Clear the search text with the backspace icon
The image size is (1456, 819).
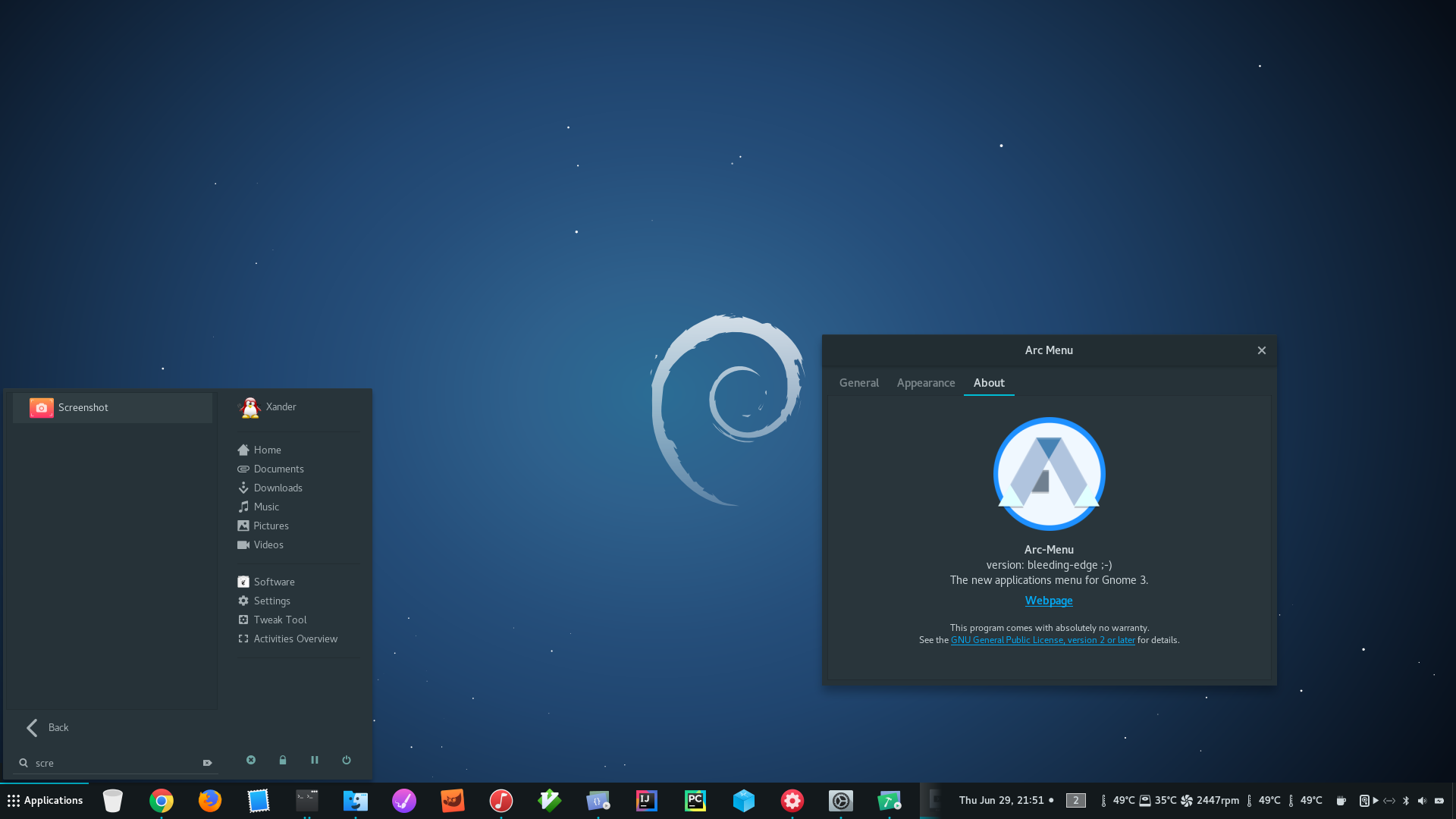click(x=207, y=763)
